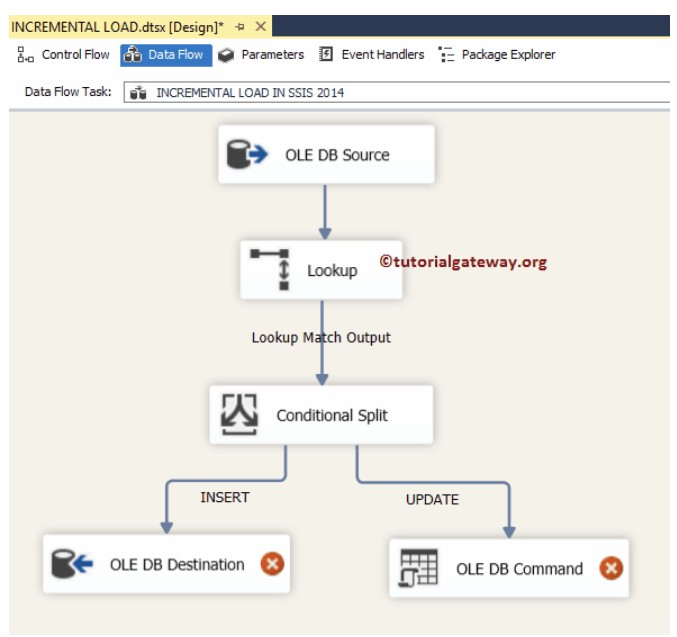Click the INSERT path label
Viewport: 677px width, 637px height.
225,497
